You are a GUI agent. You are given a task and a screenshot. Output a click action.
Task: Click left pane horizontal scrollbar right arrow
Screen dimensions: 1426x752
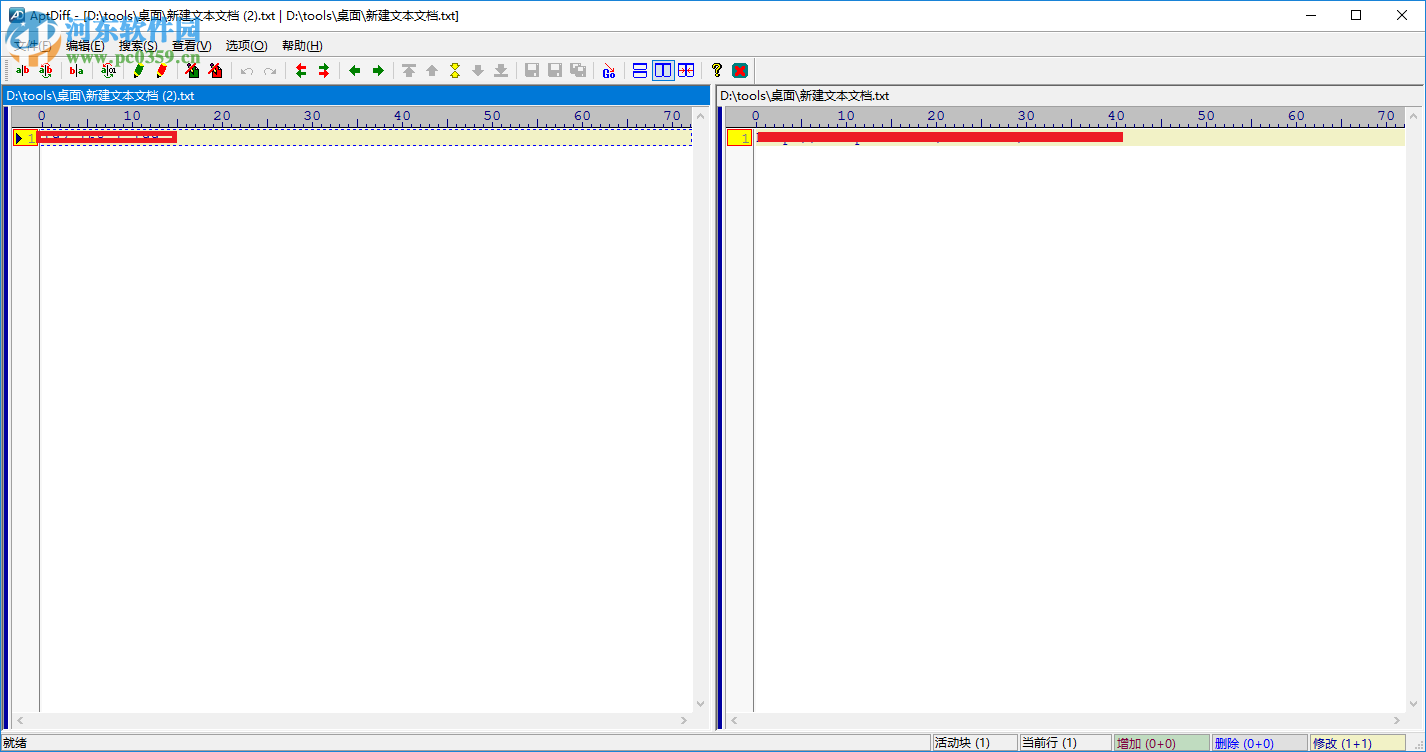click(x=685, y=720)
